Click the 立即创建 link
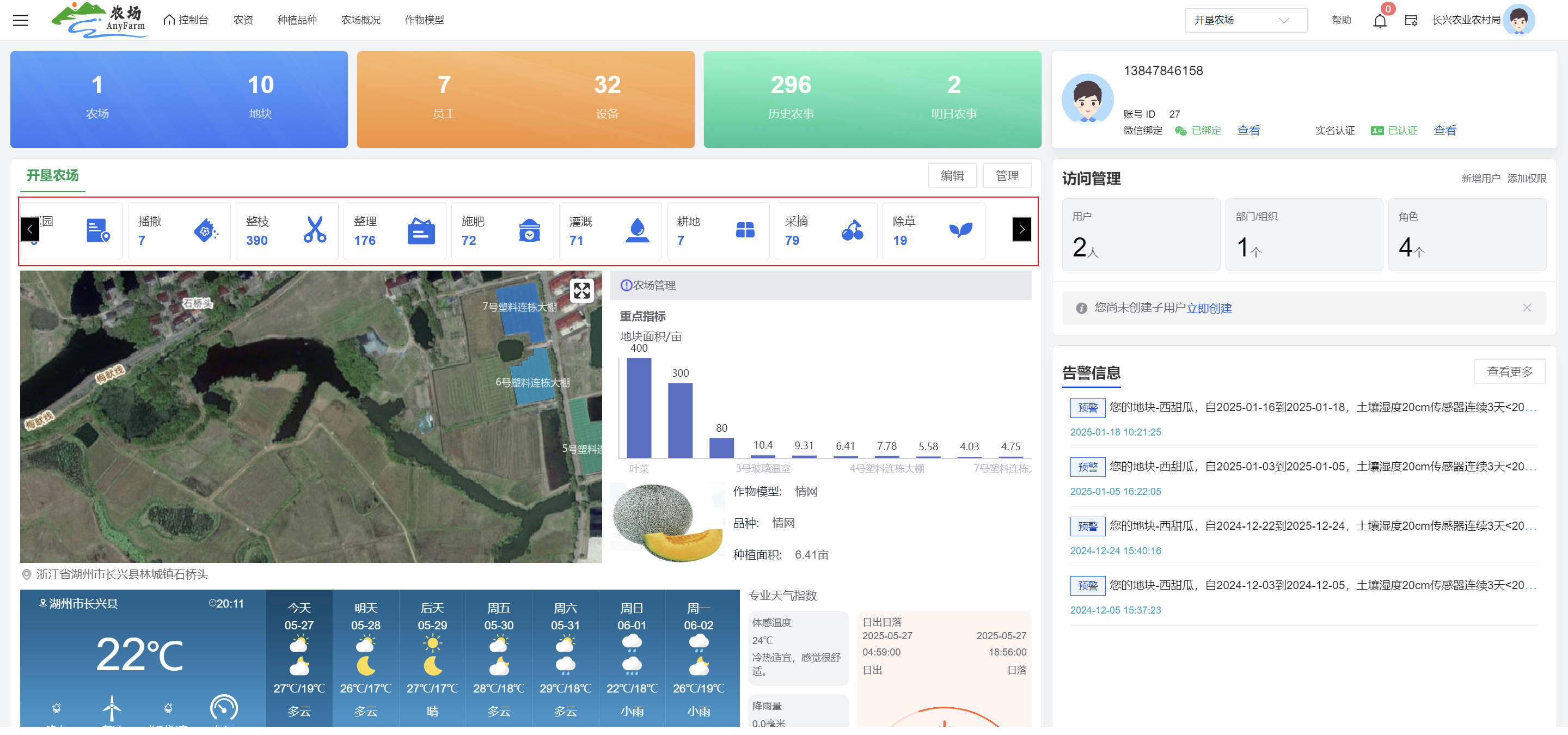The width and height of the screenshot is (1568, 735). [1208, 309]
